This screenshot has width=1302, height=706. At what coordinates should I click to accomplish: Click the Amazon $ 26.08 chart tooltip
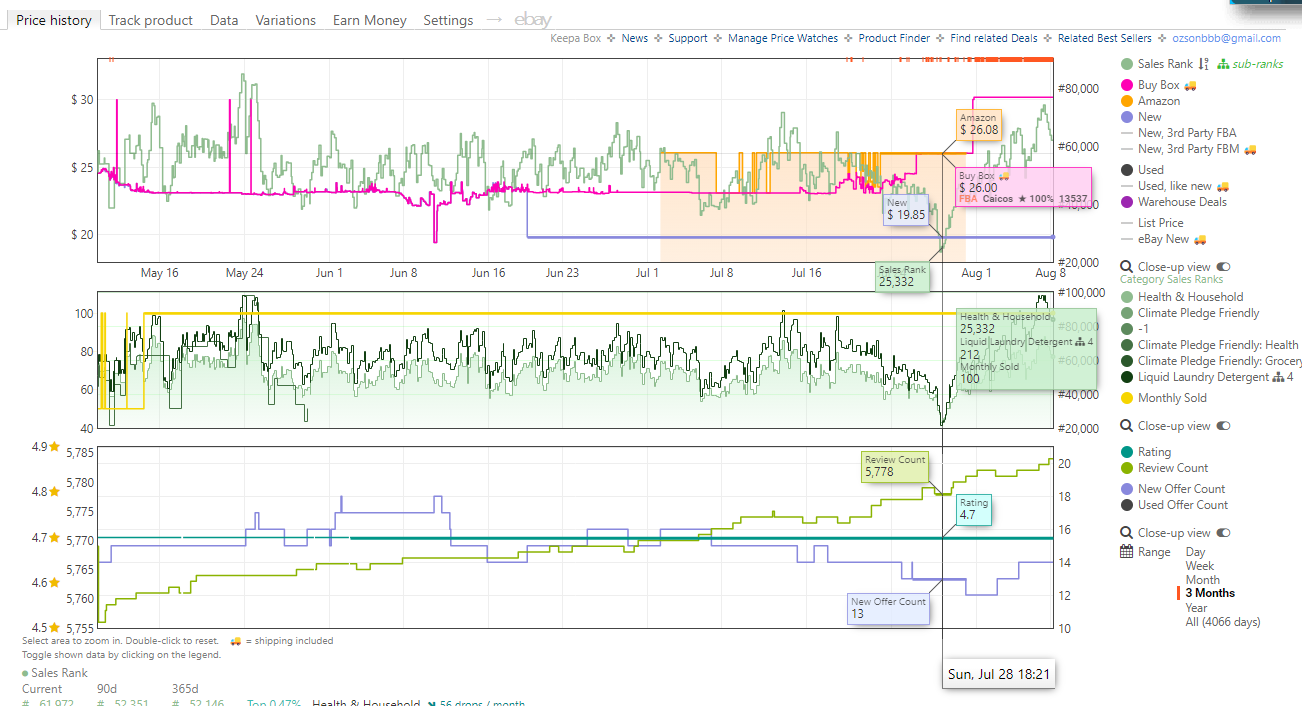[979, 124]
